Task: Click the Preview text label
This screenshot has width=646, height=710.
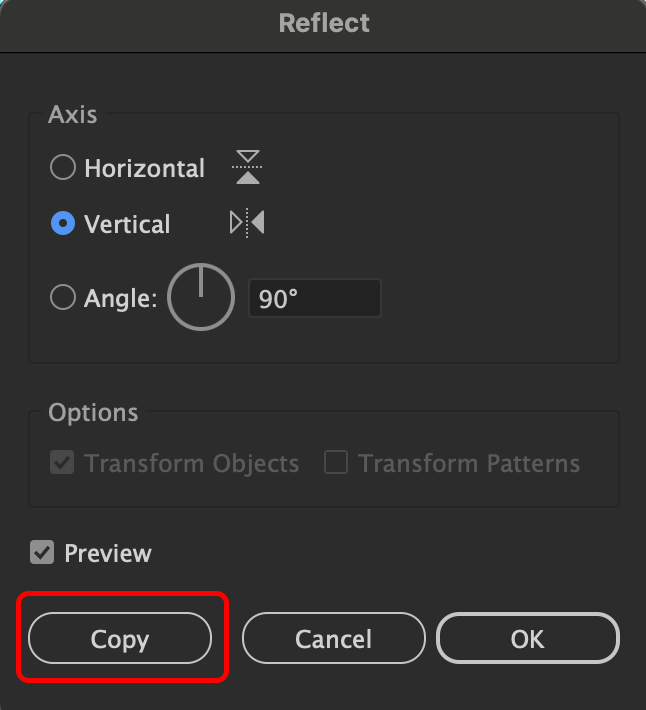Action: click(x=108, y=553)
